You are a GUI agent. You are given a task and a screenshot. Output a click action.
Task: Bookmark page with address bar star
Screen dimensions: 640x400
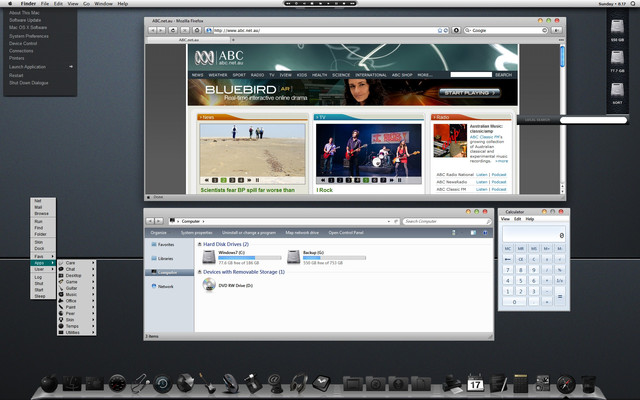(440, 30)
